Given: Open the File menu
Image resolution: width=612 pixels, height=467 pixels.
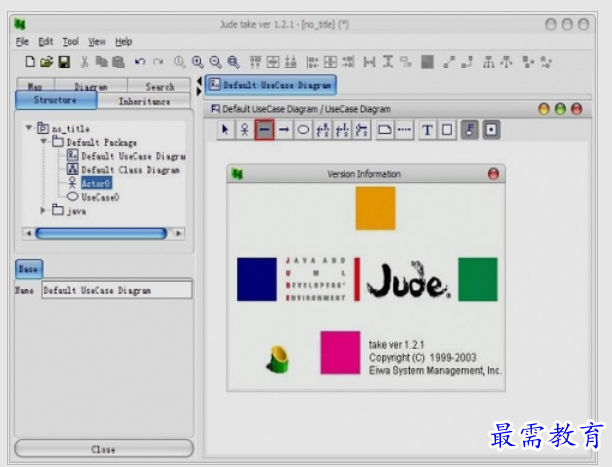Looking at the screenshot, I should 22,41.
